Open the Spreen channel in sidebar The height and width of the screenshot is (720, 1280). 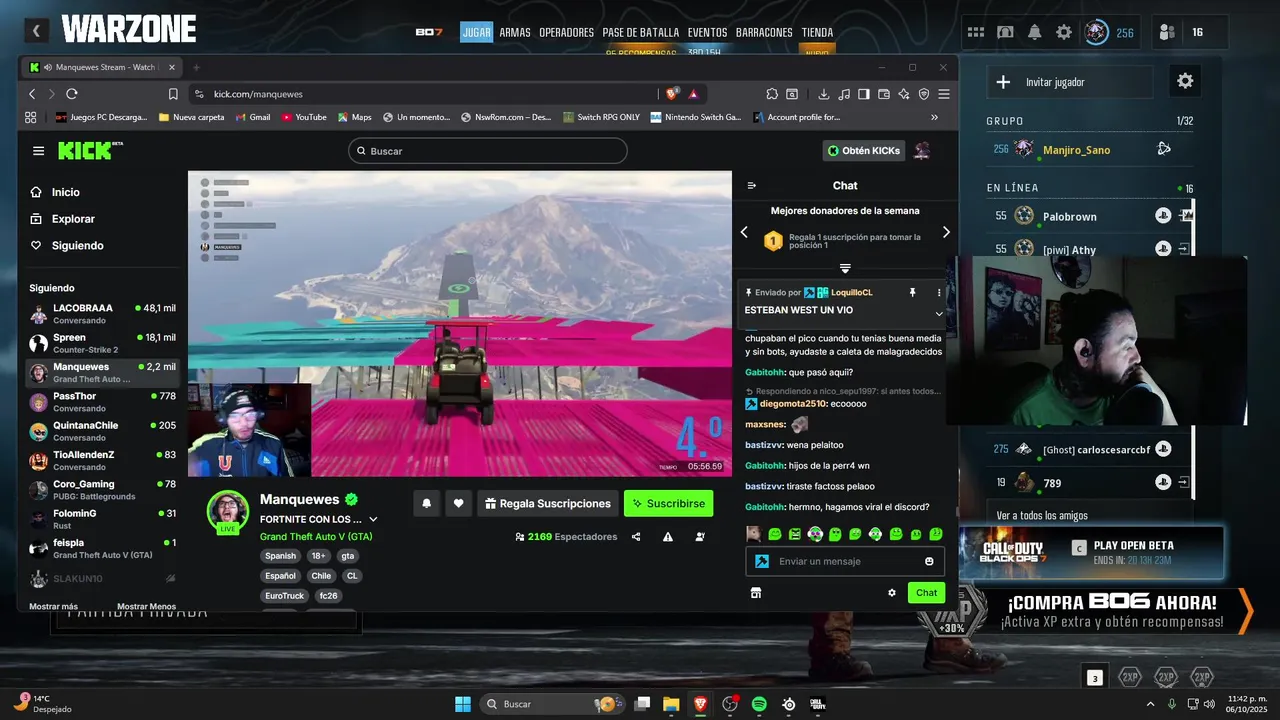click(x=102, y=343)
